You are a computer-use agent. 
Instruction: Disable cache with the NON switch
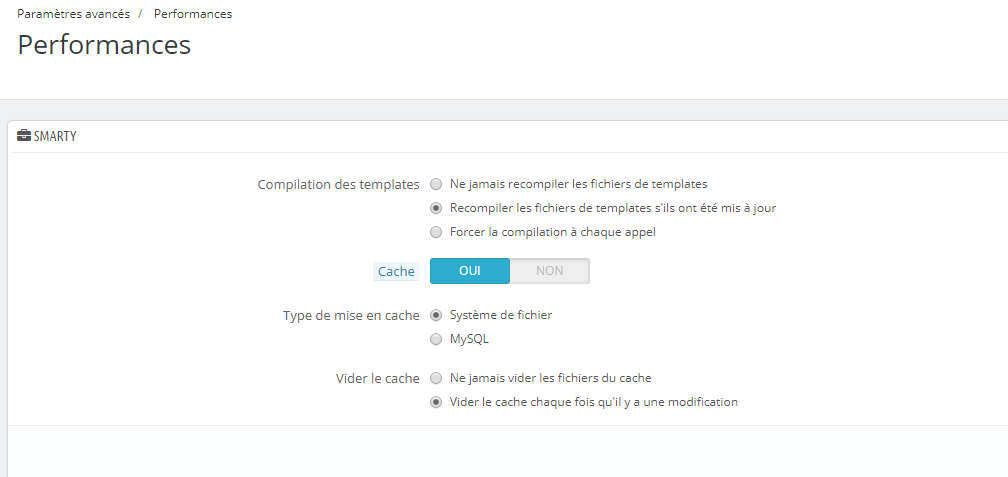550,271
